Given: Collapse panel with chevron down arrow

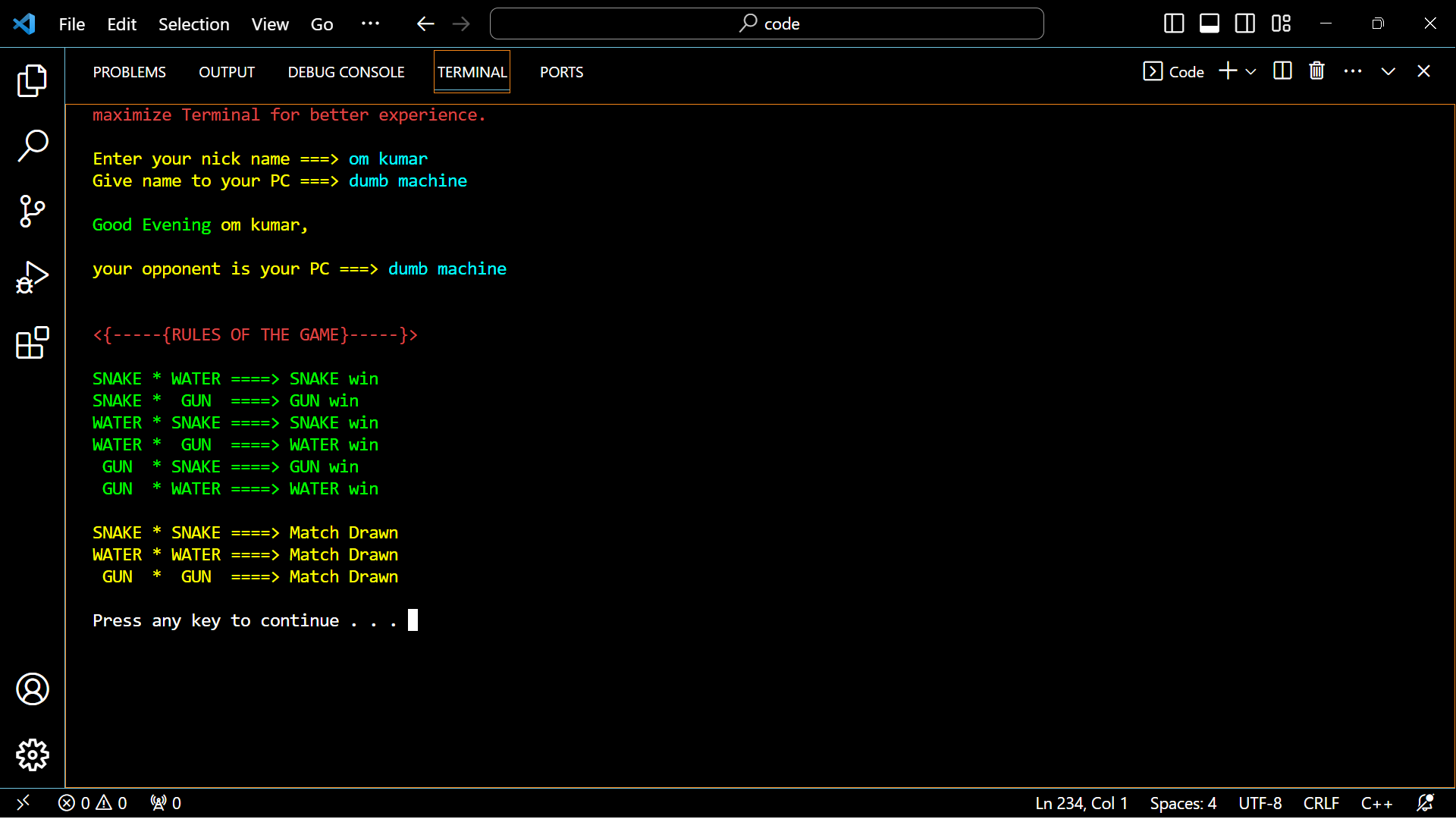Looking at the screenshot, I should (1388, 71).
